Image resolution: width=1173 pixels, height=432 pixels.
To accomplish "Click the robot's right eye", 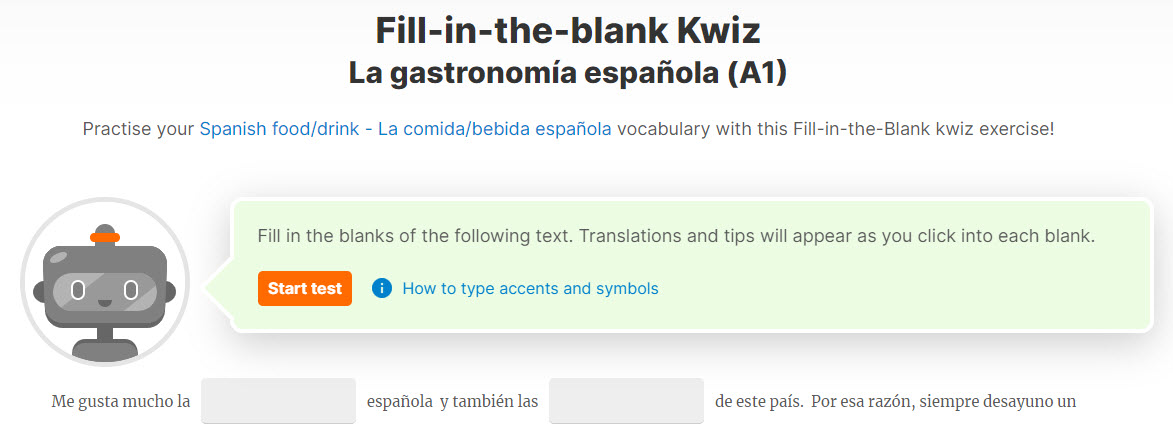I will click(131, 290).
